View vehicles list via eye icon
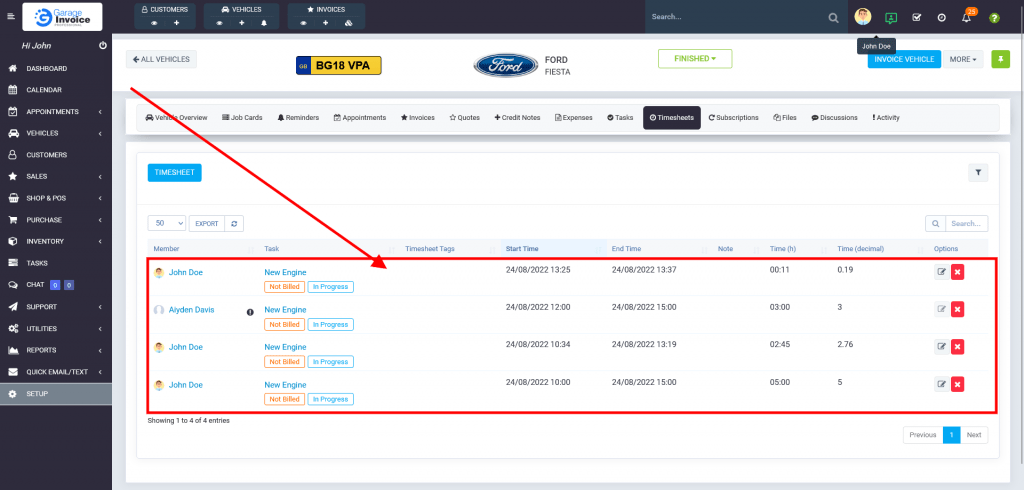Image resolution: width=1024 pixels, height=490 pixels. point(219,23)
